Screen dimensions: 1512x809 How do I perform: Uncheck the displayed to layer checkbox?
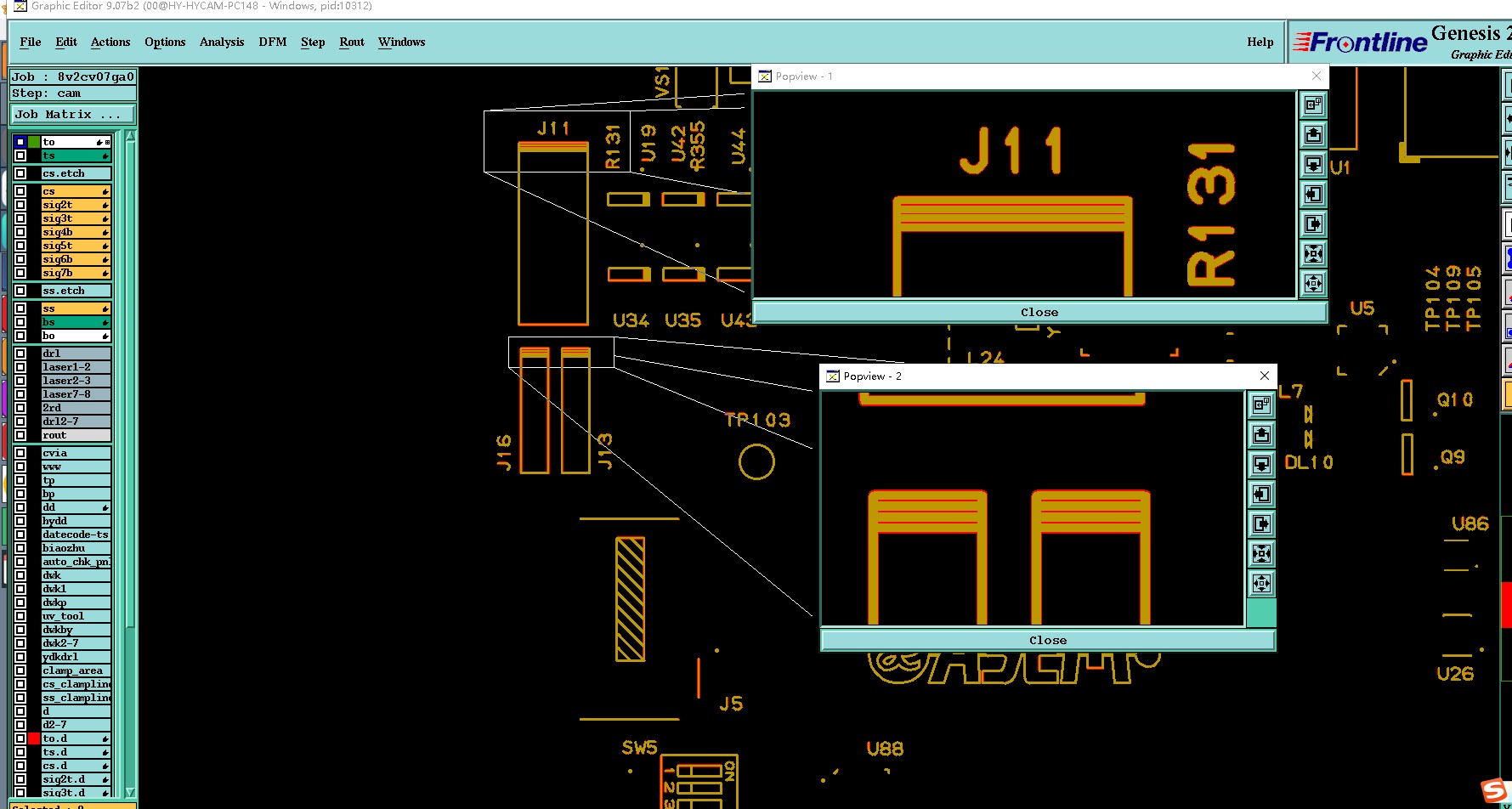[x=20, y=142]
